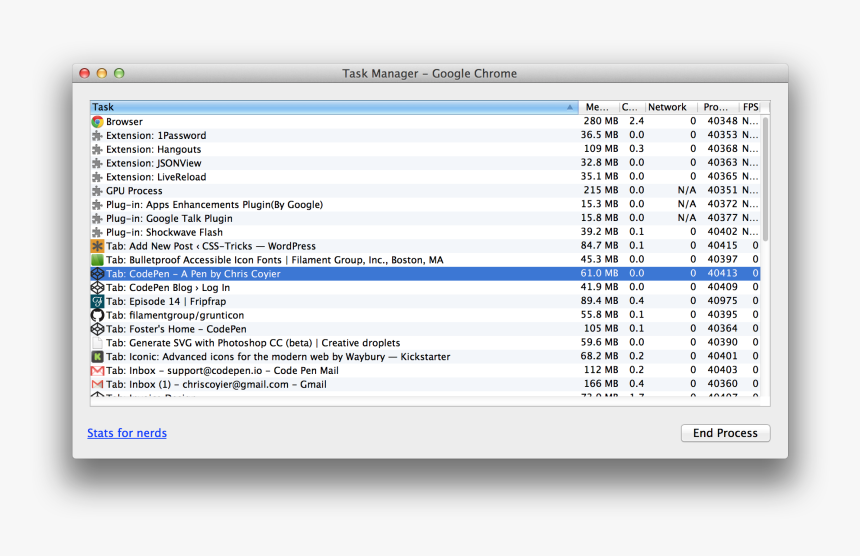860x556 pixels.
Task: Click process ID 40975
Action: tap(722, 300)
